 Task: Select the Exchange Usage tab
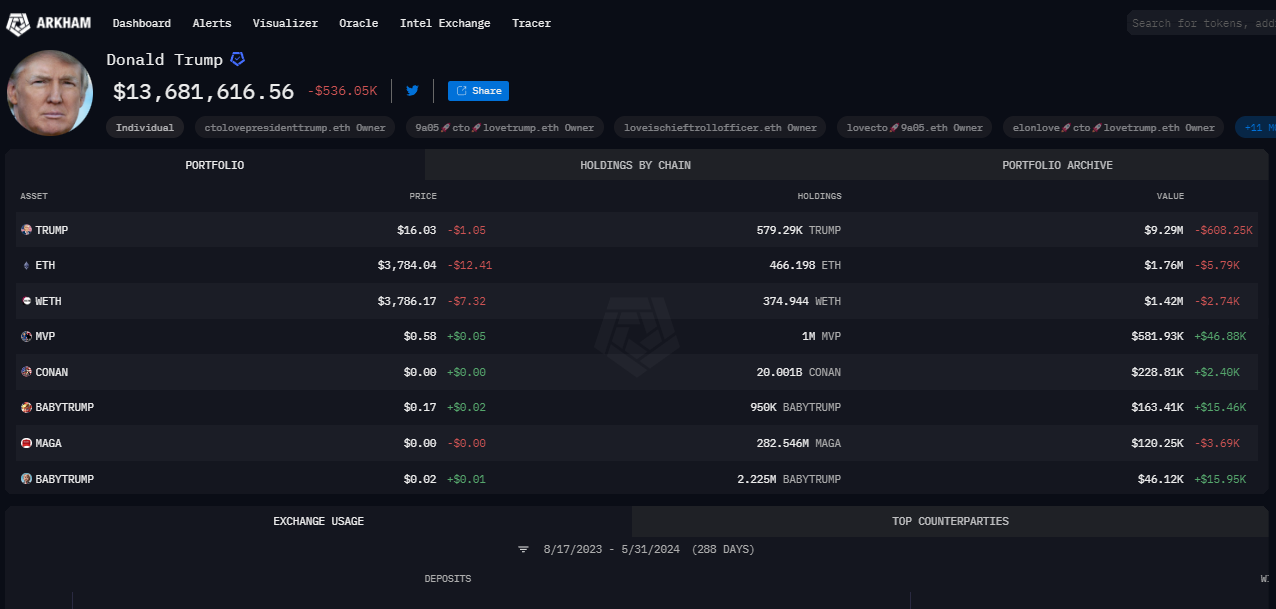click(319, 521)
